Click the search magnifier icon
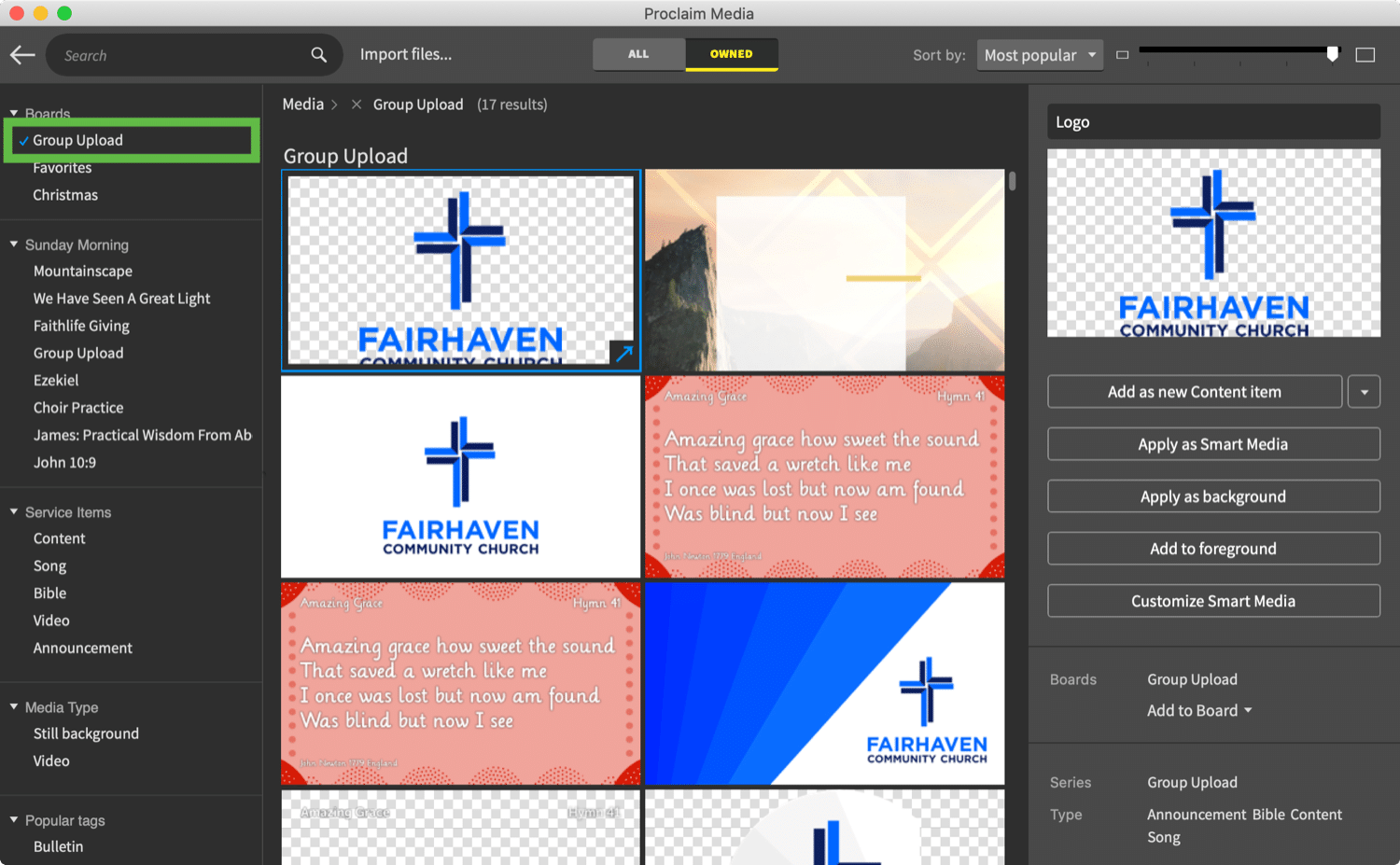This screenshot has width=1400, height=865. pos(319,55)
